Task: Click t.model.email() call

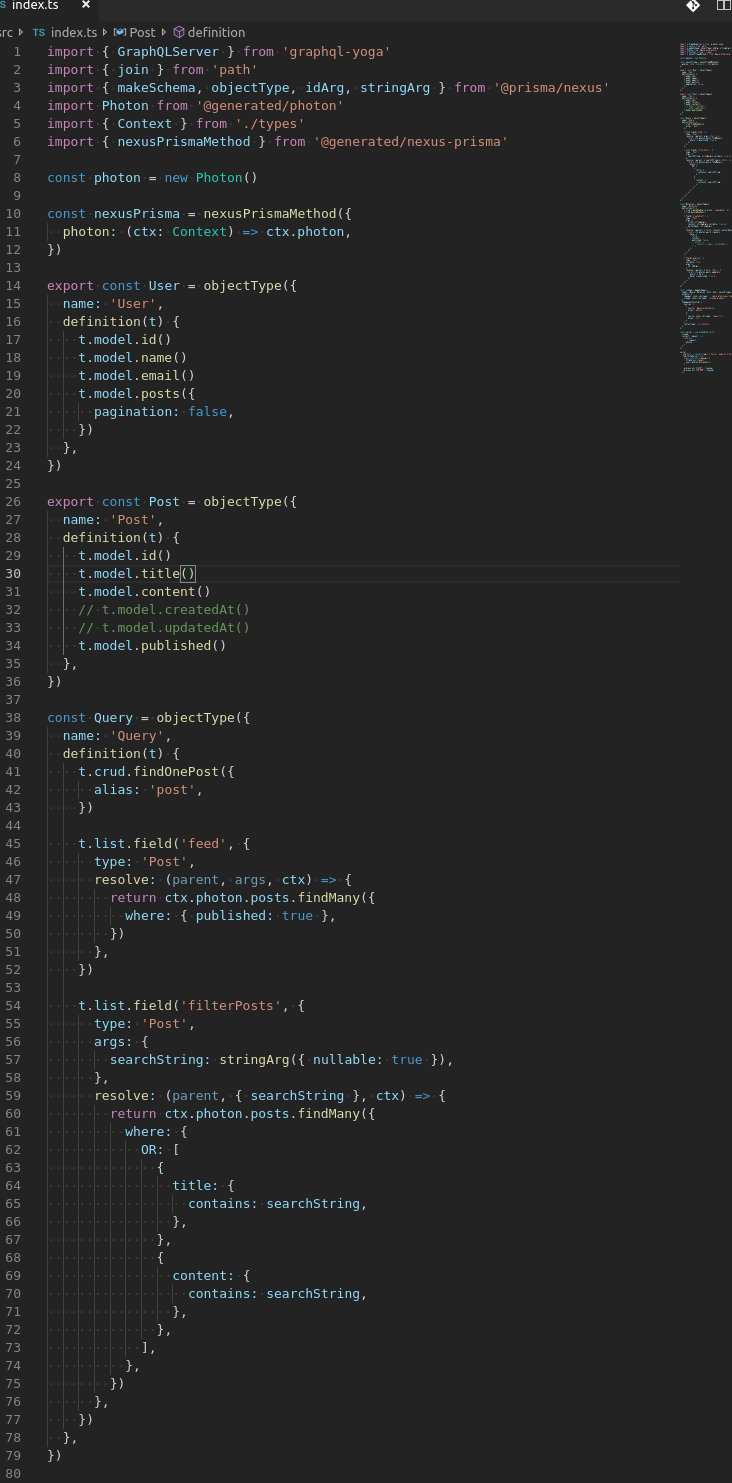Action: pyautogui.click(x=137, y=376)
